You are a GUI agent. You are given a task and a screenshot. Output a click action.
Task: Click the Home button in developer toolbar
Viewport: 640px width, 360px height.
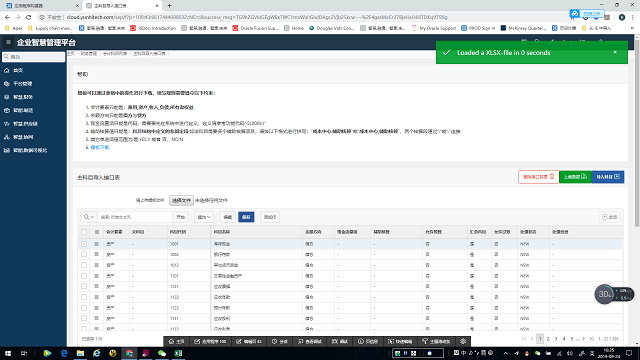click(177, 341)
